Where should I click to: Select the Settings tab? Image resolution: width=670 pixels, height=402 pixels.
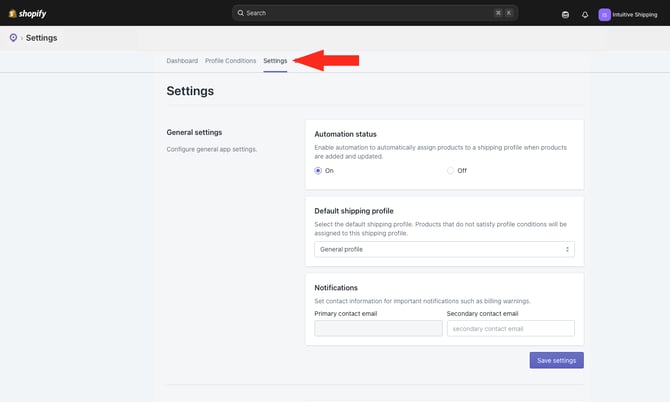click(275, 61)
